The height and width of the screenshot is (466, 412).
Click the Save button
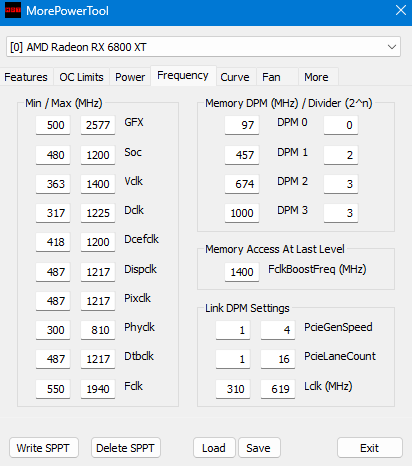259,448
